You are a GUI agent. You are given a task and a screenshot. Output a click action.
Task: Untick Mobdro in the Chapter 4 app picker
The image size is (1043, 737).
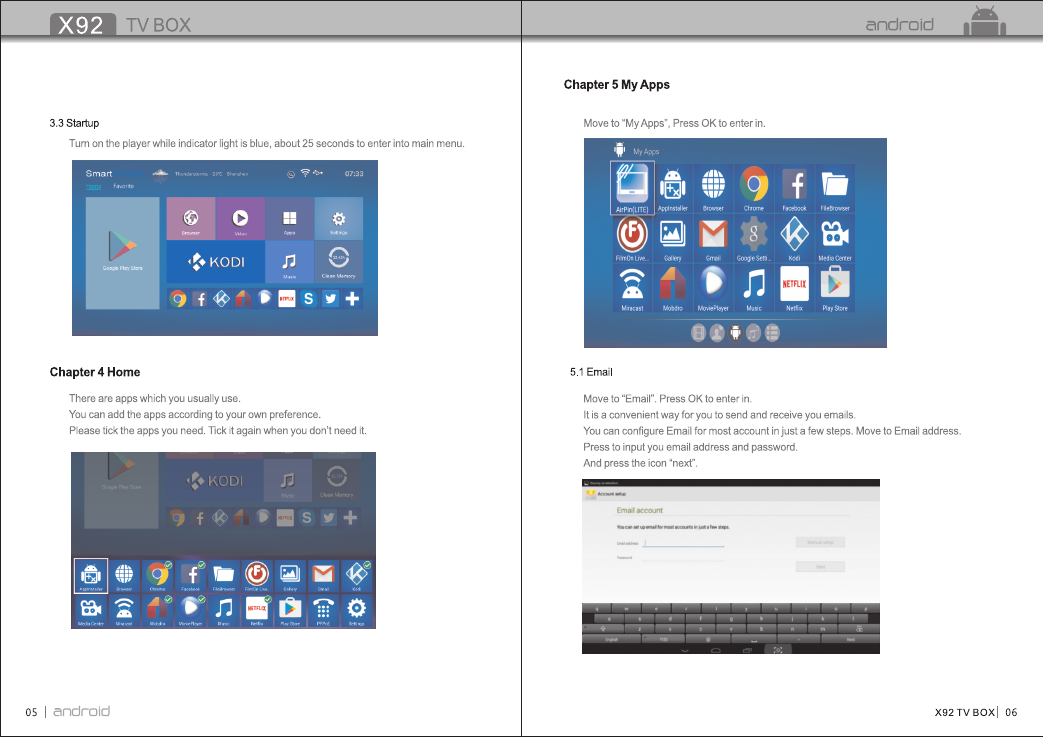(158, 611)
